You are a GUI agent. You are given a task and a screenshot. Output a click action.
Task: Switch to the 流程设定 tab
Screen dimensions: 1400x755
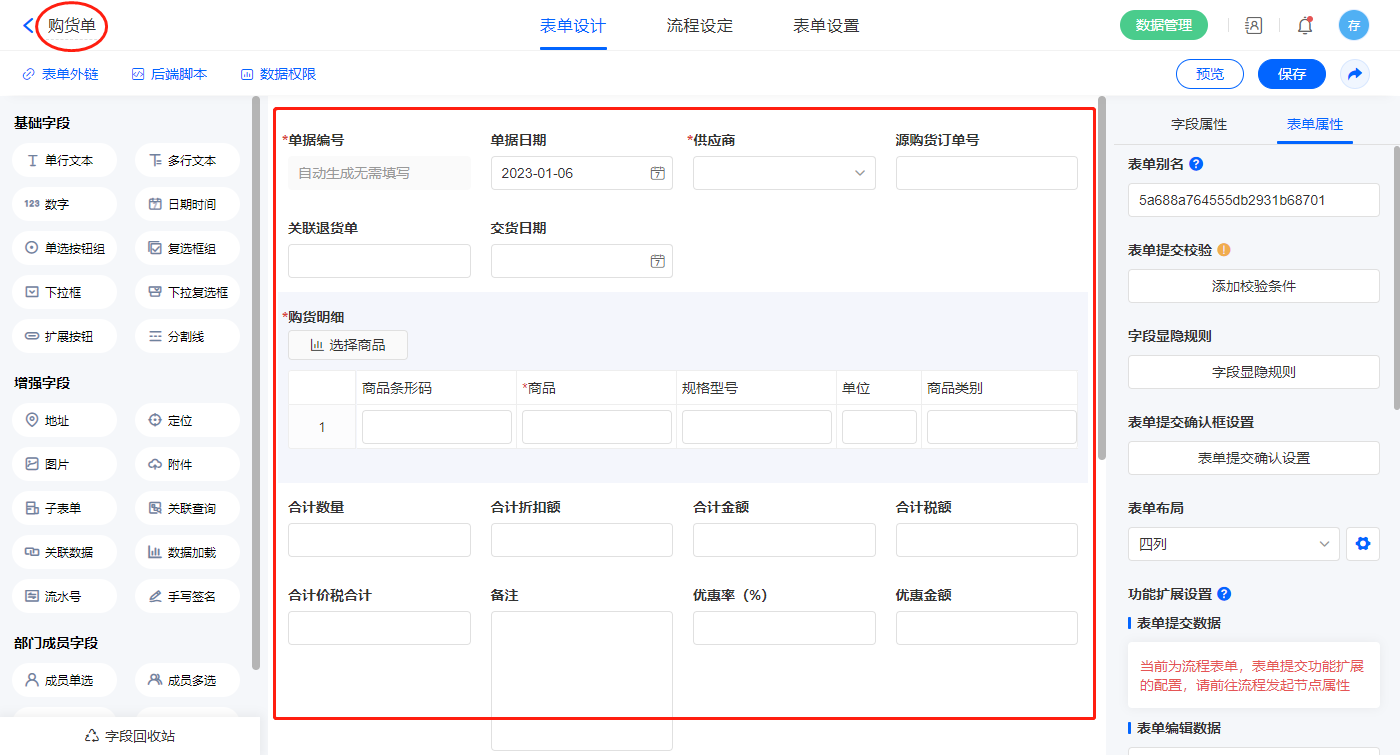[699, 26]
